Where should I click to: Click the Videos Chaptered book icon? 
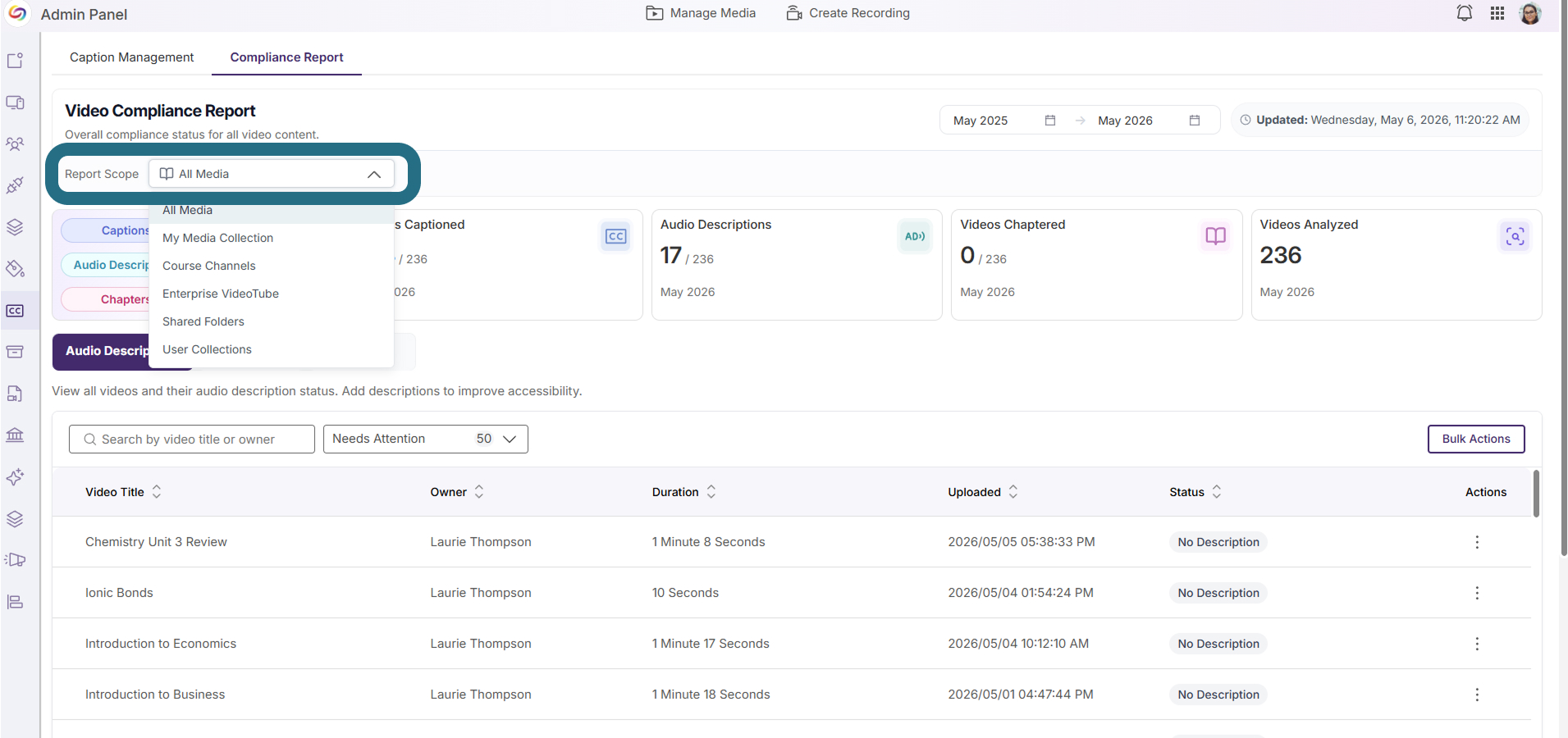coord(1215,237)
